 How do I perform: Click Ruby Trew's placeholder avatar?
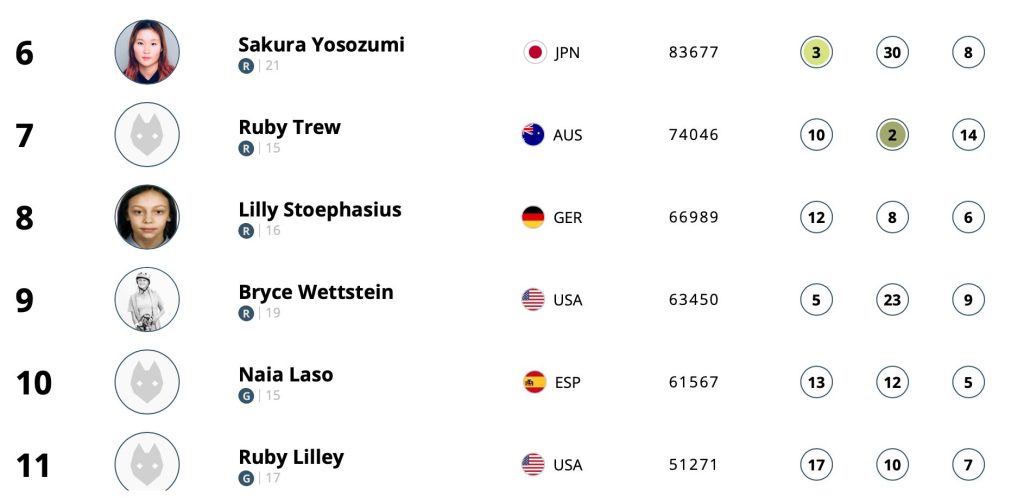(147, 135)
